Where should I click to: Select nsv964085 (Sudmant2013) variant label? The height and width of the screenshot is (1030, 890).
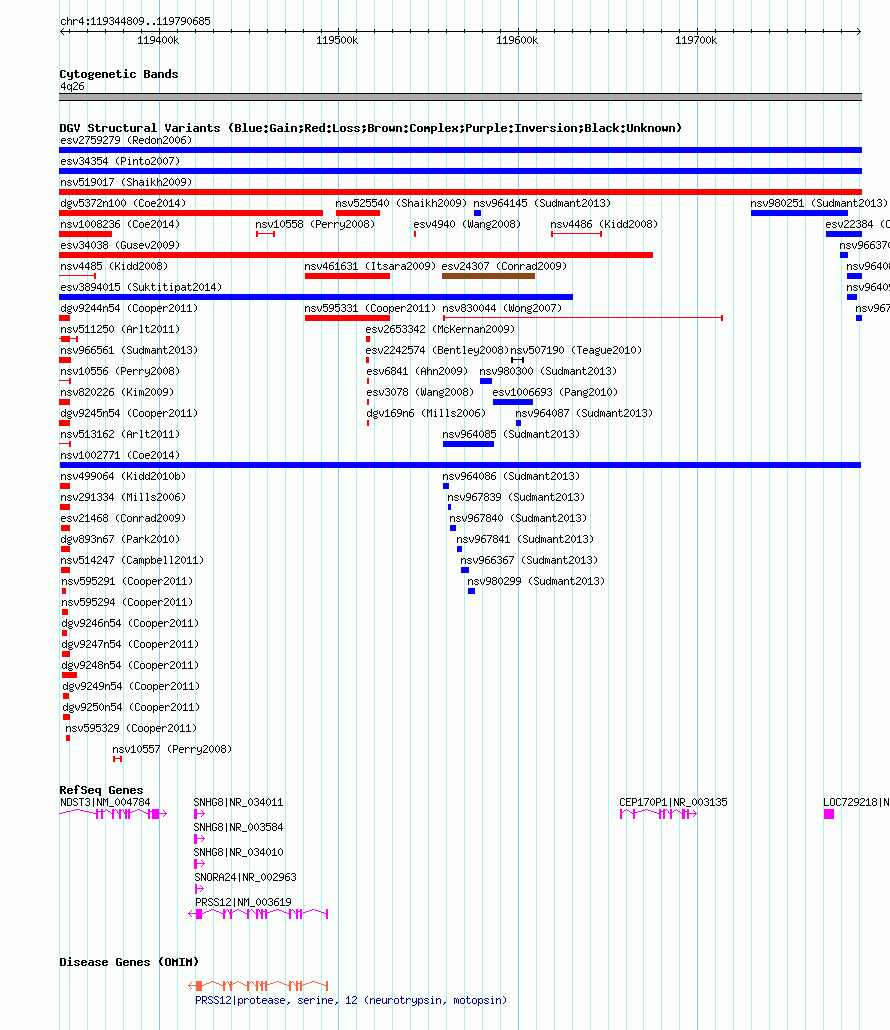(511, 434)
